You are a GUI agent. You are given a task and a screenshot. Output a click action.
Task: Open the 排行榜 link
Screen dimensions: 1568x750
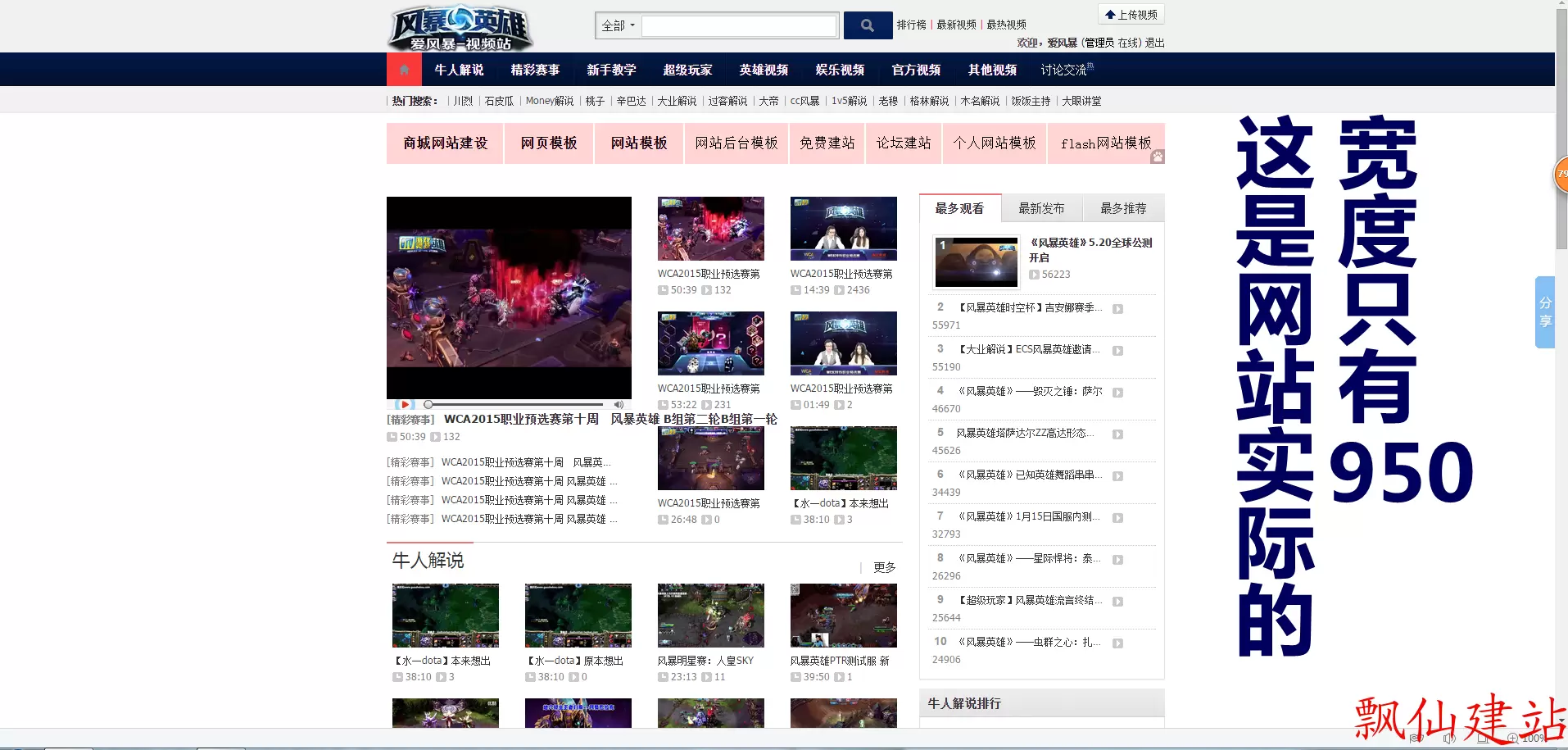pyautogui.click(x=911, y=25)
